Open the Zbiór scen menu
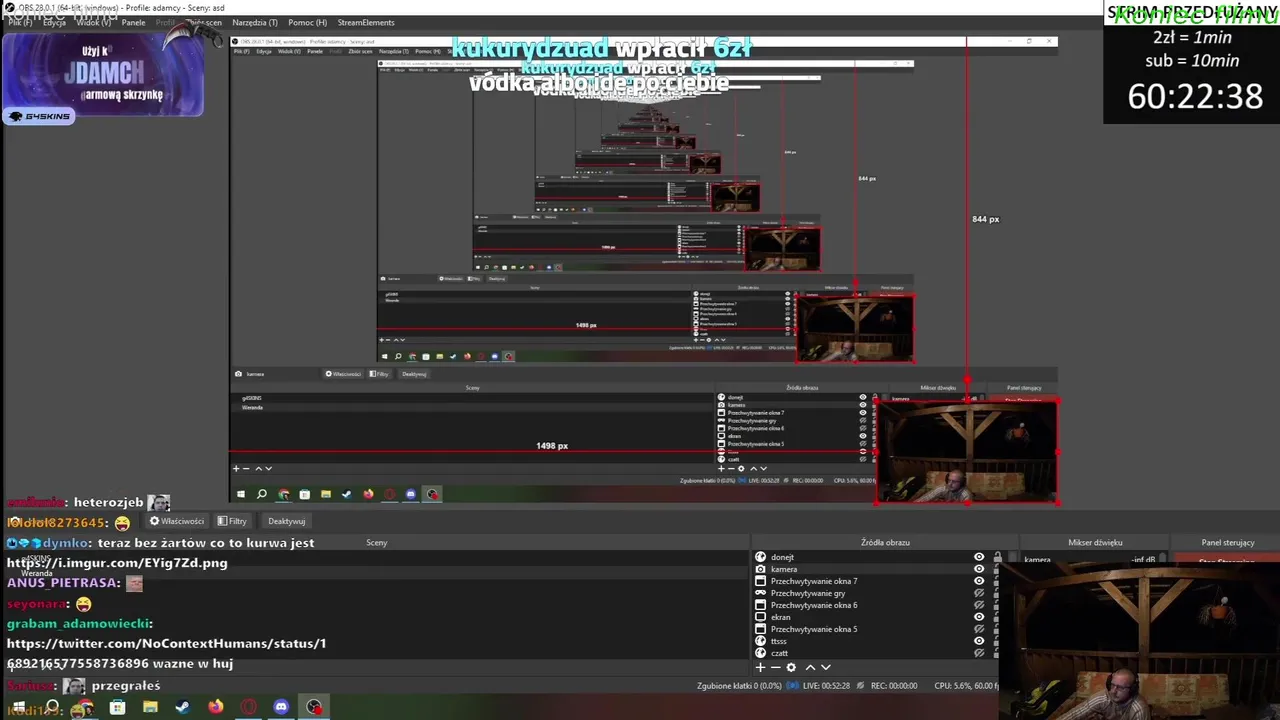Screen dimensions: 1280x720 click(x=203, y=22)
